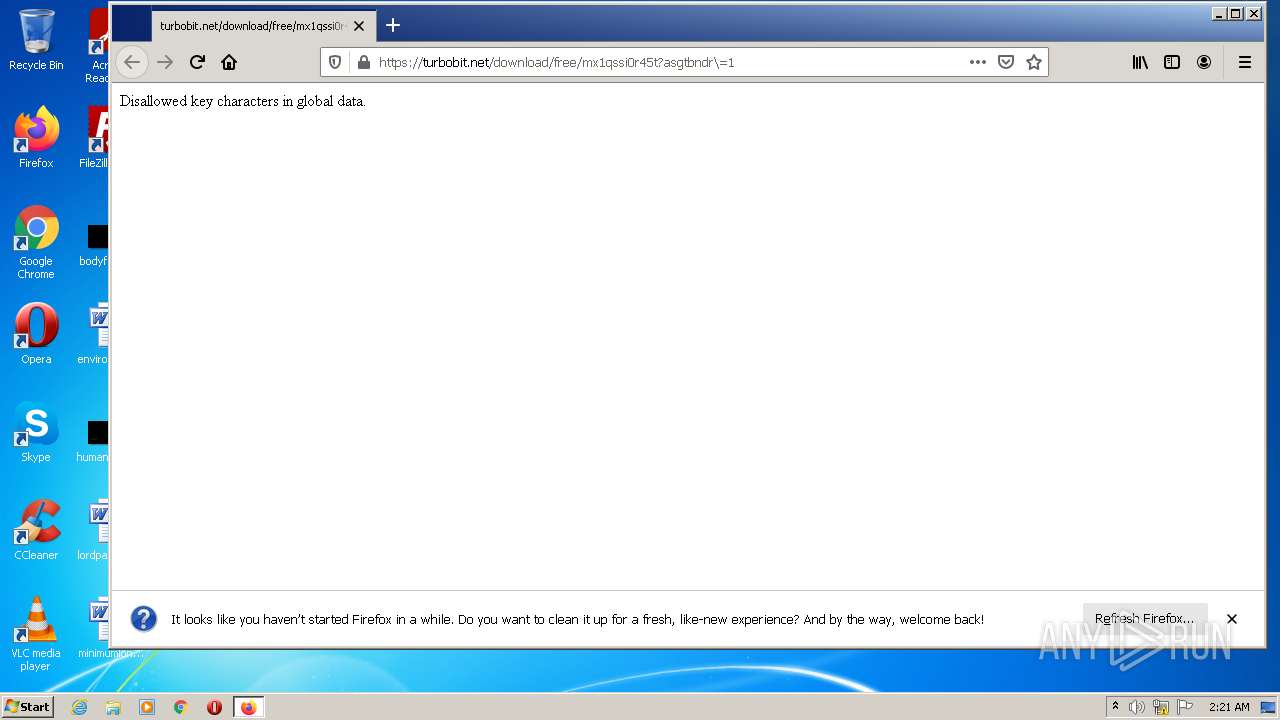Open the Recycle Bin desktop icon
The width and height of the screenshot is (1280, 720).
click(36, 40)
